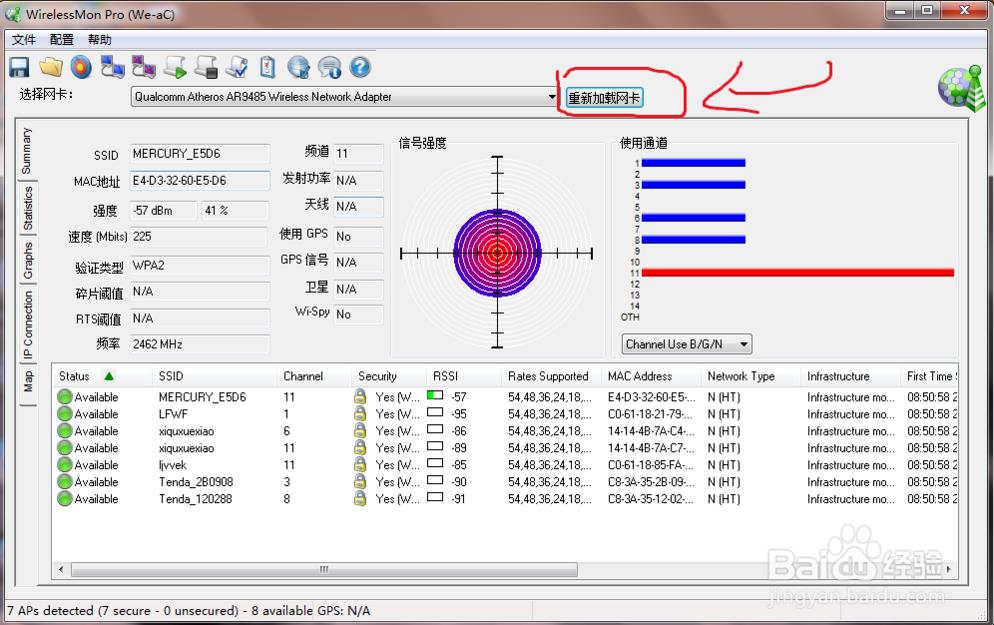Select the ljvvek network row

coord(506,465)
